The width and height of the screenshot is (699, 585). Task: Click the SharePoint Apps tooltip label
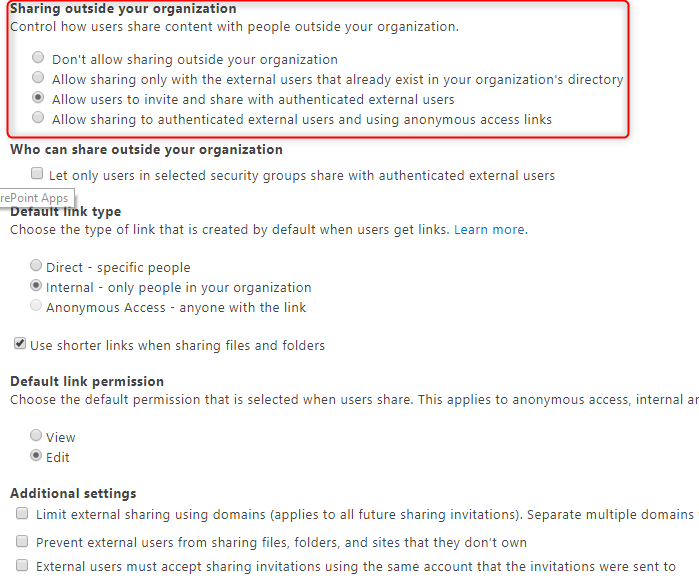pos(34,198)
